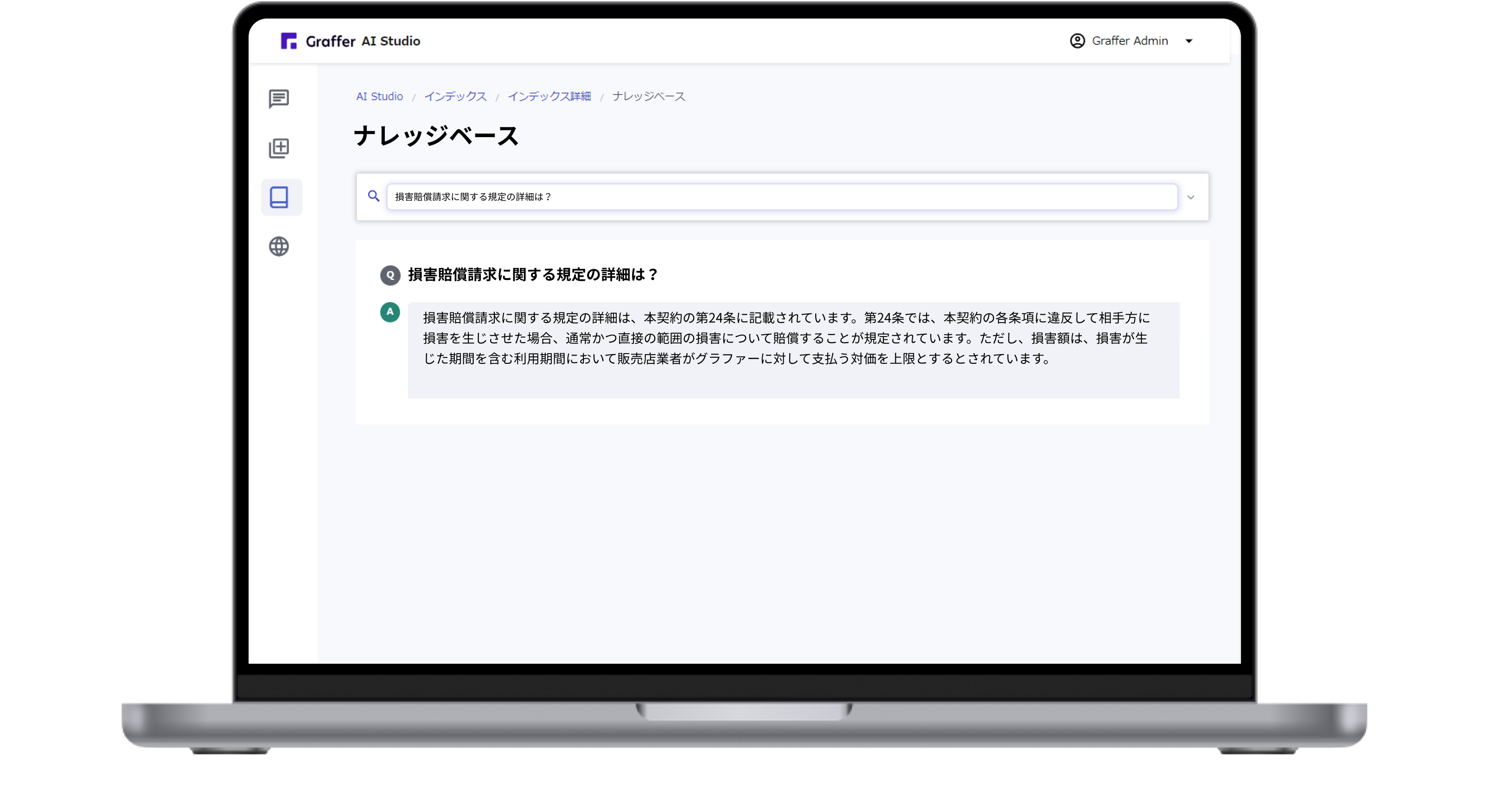Open the globe web sidebar icon
This screenshot has height=812, width=1488.
(x=279, y=247)
